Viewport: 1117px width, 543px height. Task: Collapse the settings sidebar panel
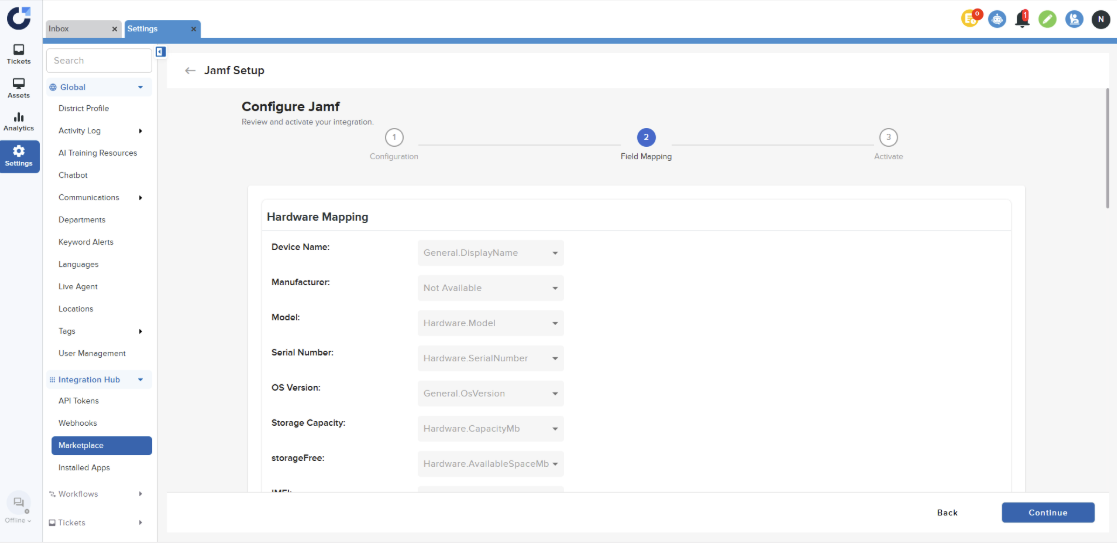(x=160, y=52)
